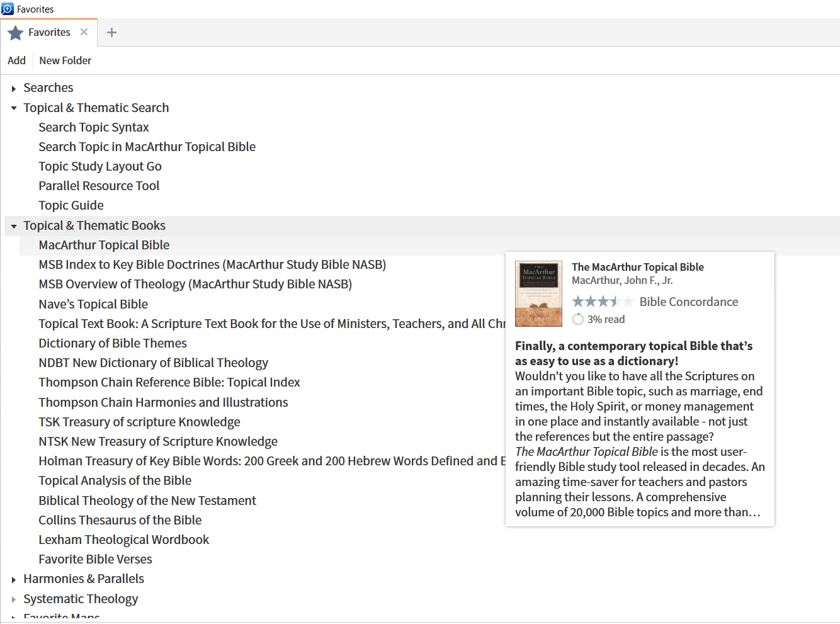
Task: Expand the Harmonies & Parallels folder
Action: (13, 580)
